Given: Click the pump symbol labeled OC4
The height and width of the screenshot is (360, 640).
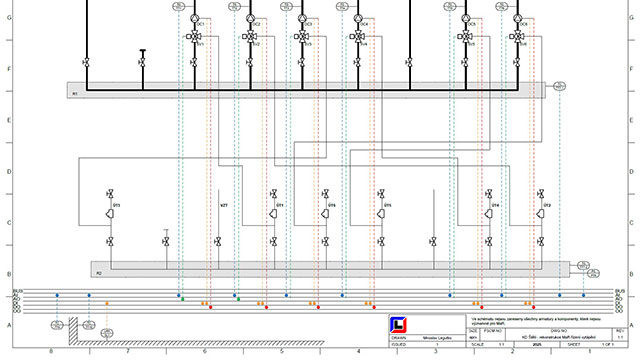Looking at the screenshot, I should click(x=358, y=18).
